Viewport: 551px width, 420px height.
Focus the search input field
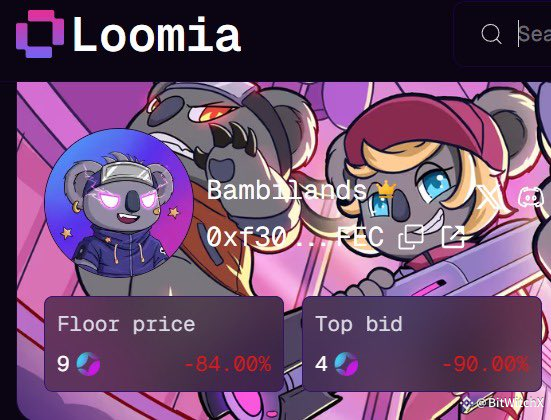click(503, 34)
